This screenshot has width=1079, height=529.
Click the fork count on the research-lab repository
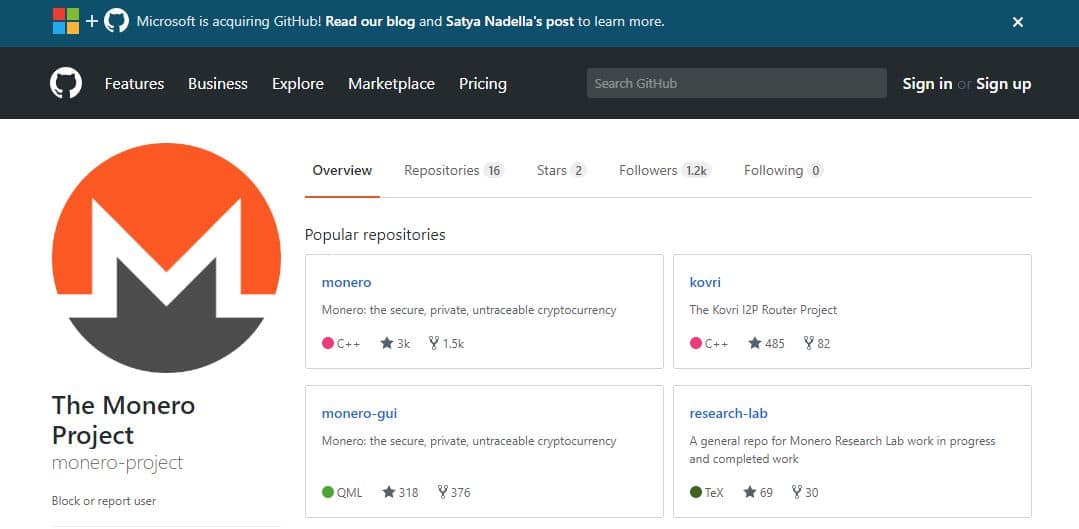click(x=804, y=492)
